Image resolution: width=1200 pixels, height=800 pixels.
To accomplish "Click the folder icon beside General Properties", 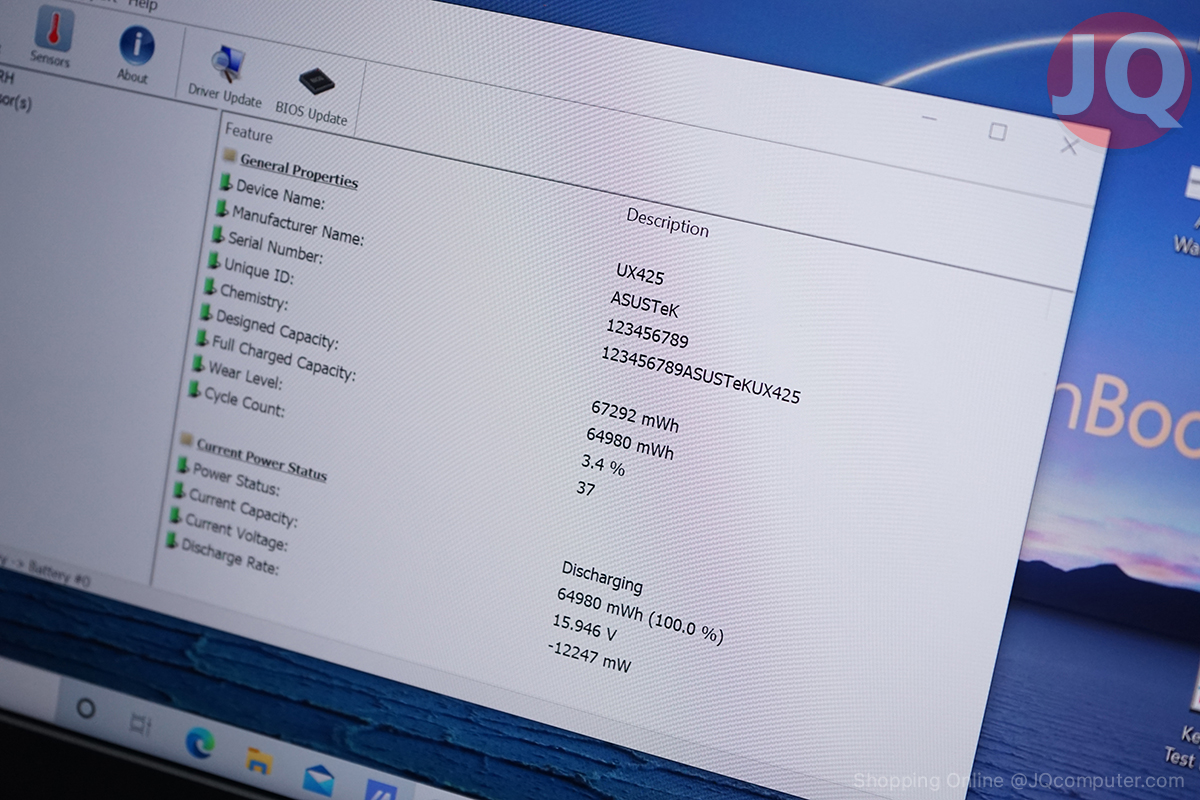I will (230, 157).
